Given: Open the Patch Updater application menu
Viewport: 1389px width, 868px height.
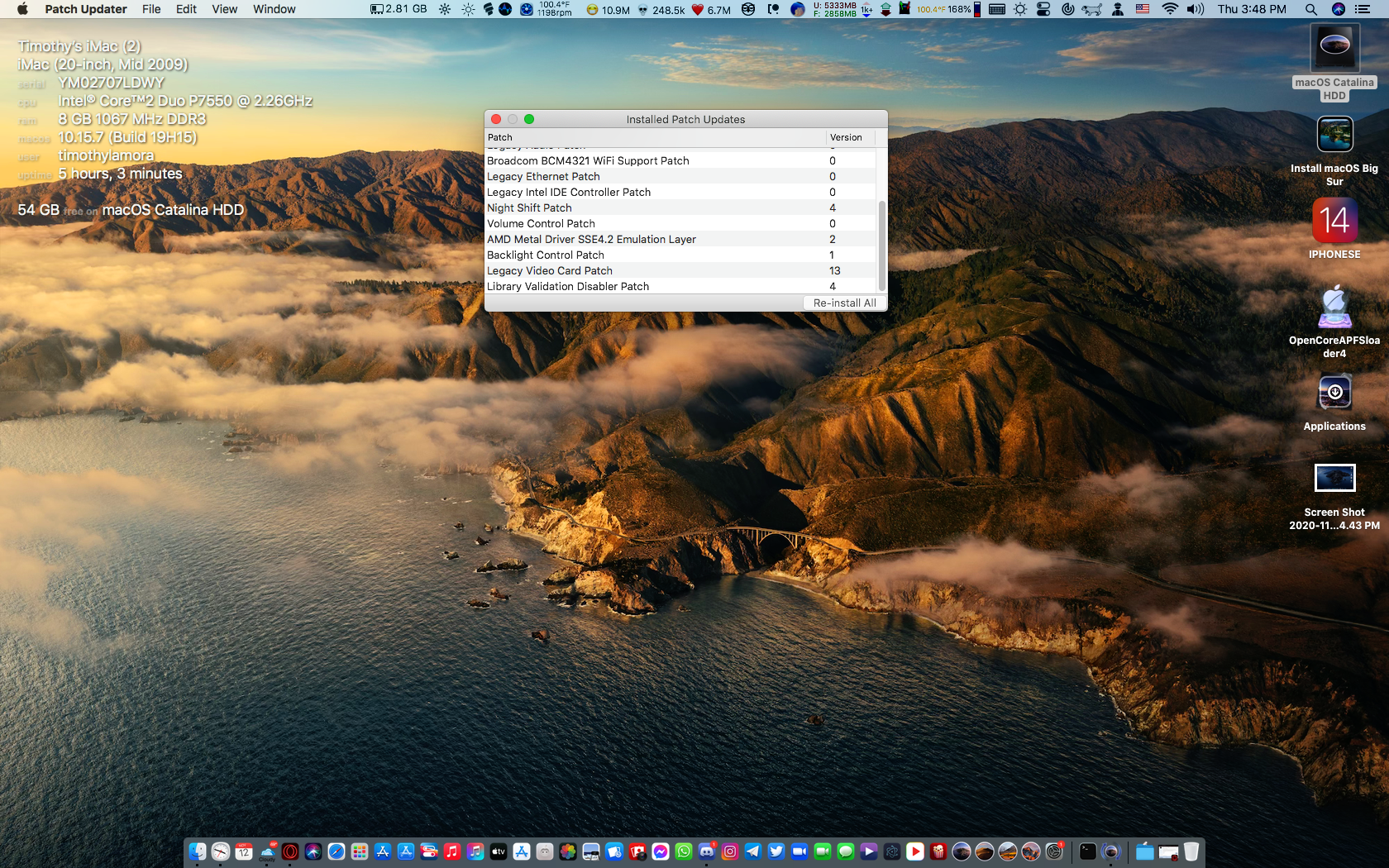Looking at the screenshot, I should point(86,9).
